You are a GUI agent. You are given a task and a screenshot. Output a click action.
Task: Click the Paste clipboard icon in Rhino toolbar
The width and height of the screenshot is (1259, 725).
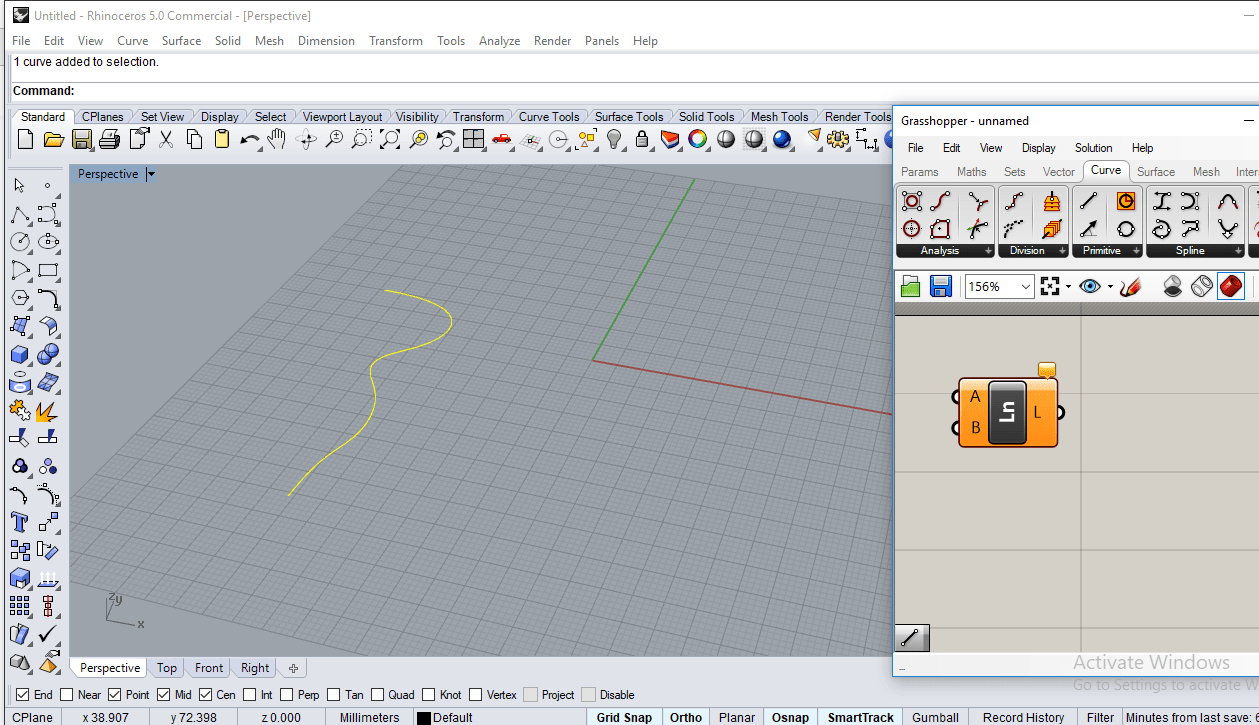coord(222,140)
